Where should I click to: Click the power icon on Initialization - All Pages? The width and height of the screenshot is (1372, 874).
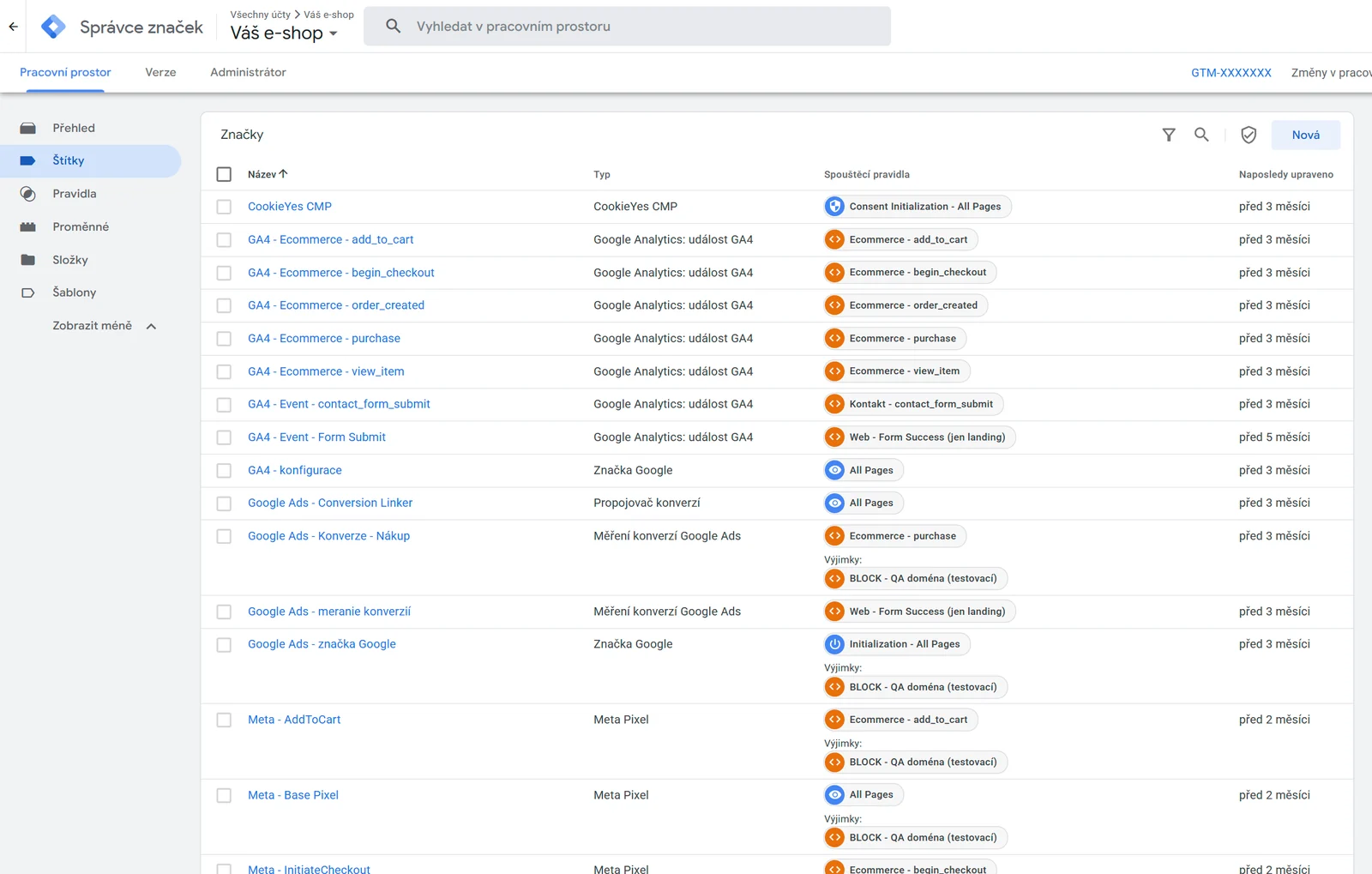click(834, 644)
